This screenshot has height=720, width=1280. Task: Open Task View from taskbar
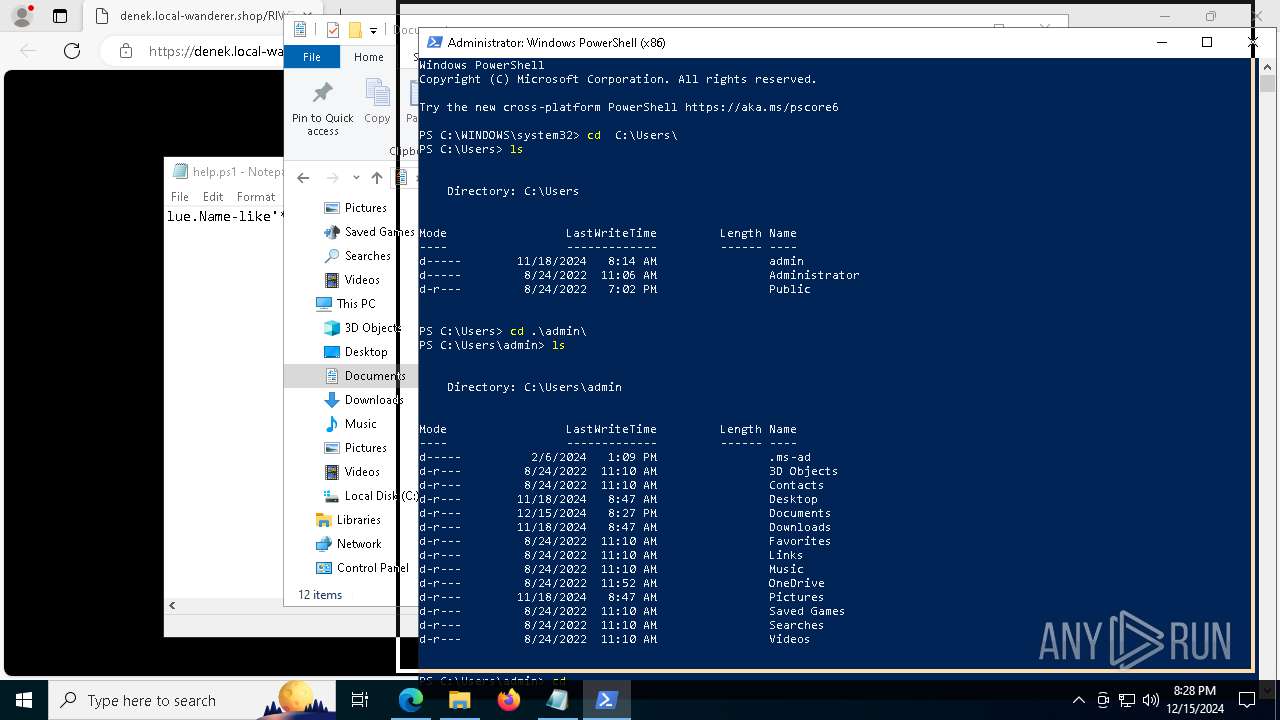360,700
